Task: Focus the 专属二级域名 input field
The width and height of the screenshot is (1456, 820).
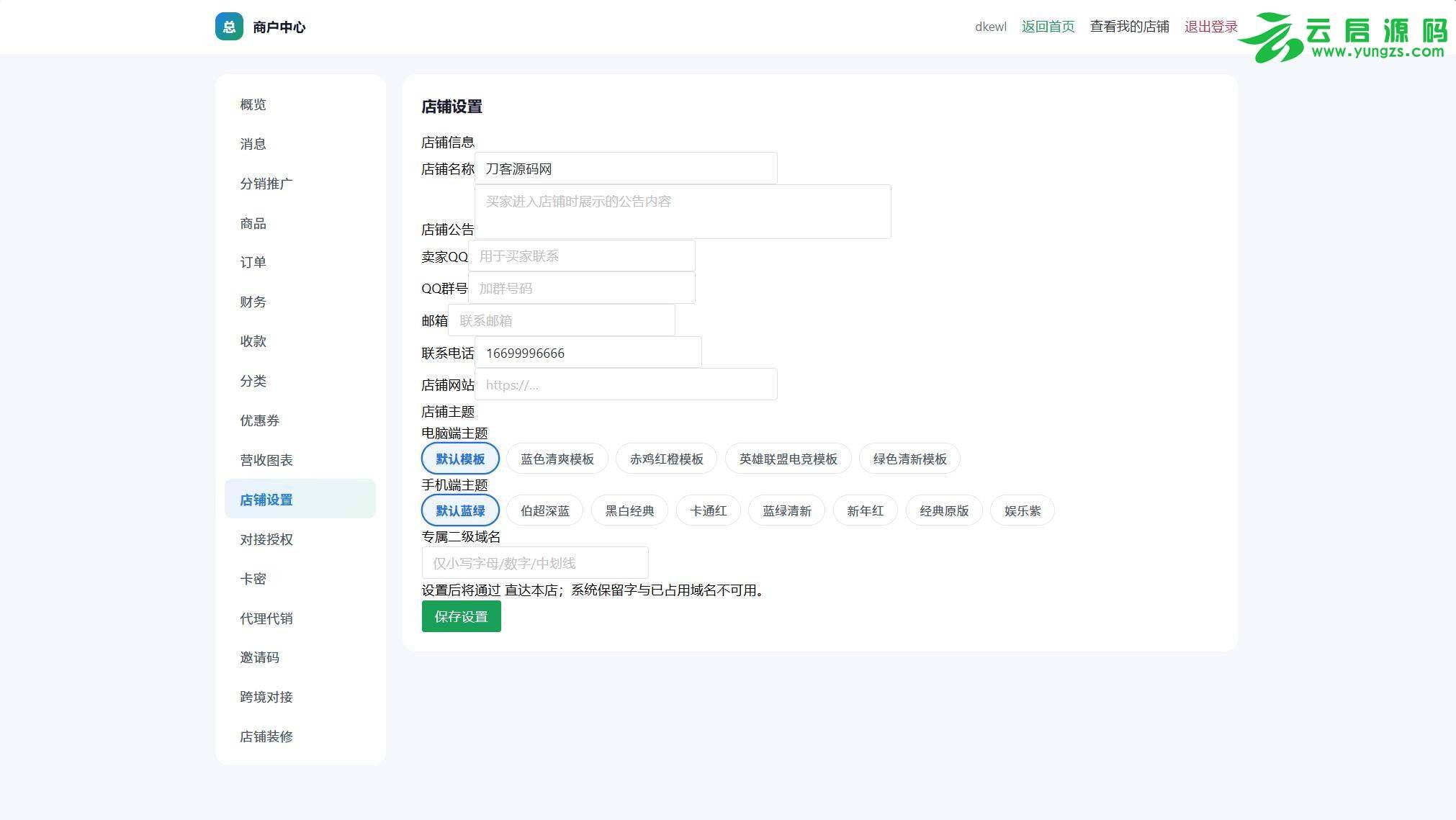Action: [535, 563]
